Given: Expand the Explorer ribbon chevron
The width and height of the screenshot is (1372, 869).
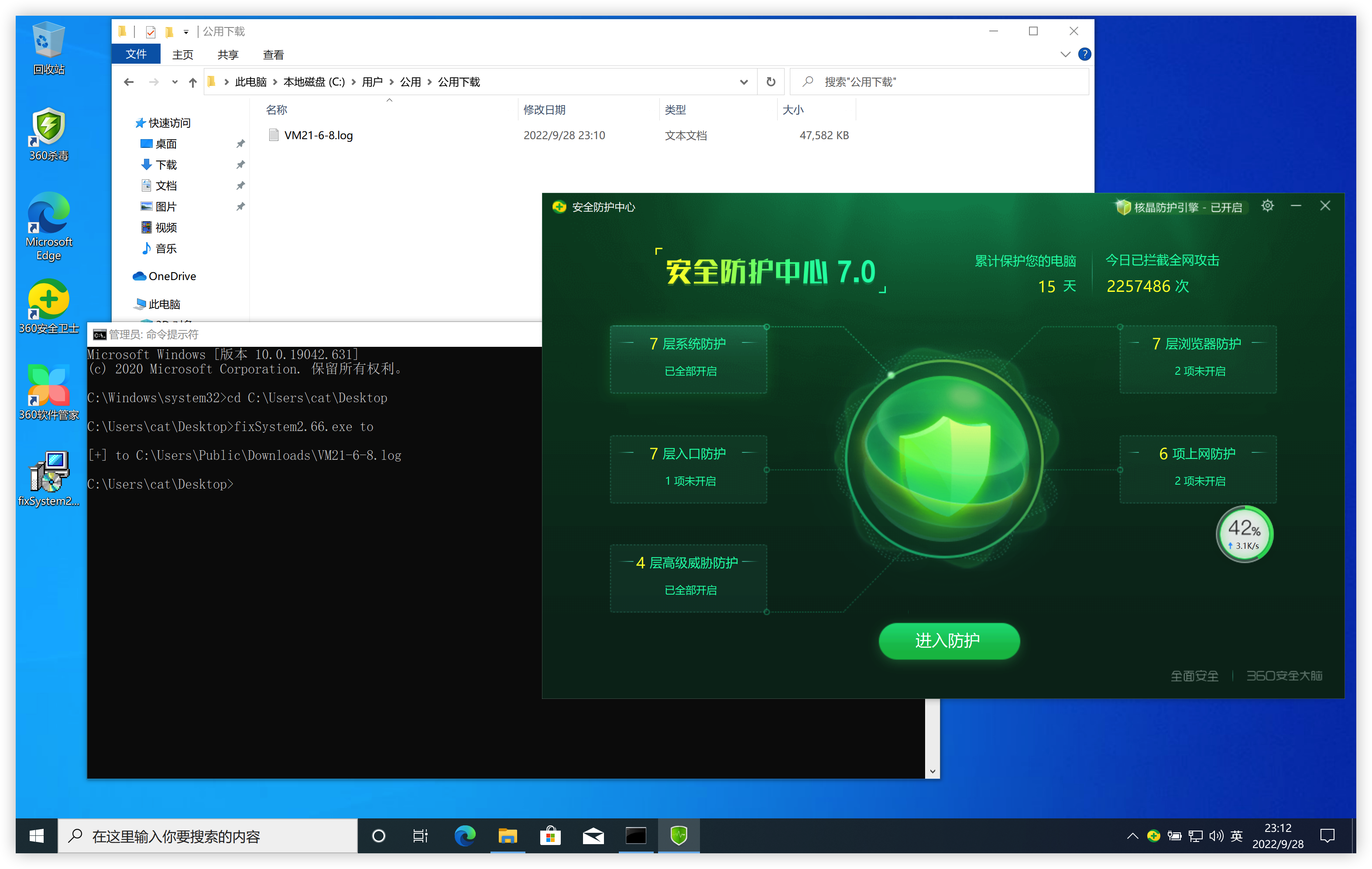Looking at the screenshot, I should click(1065, 54).
